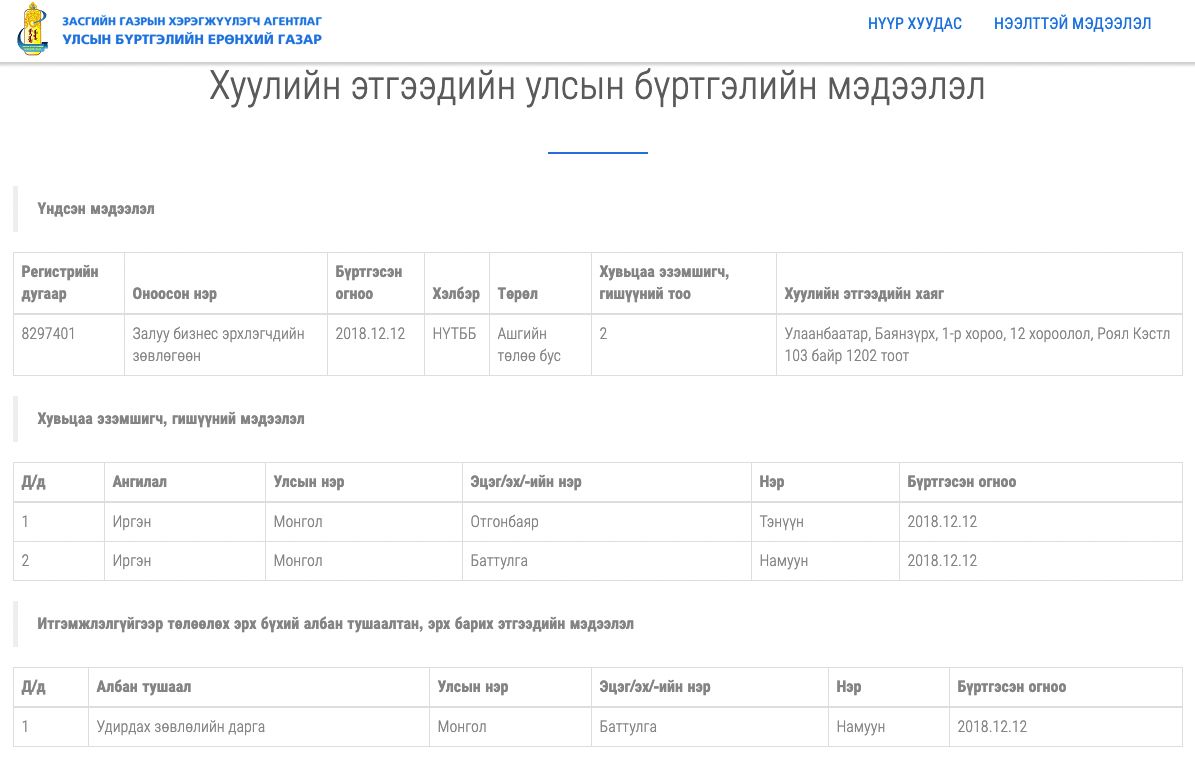Select the Удирдах зөвлөлийн дарга position cell

coord(180,727)
